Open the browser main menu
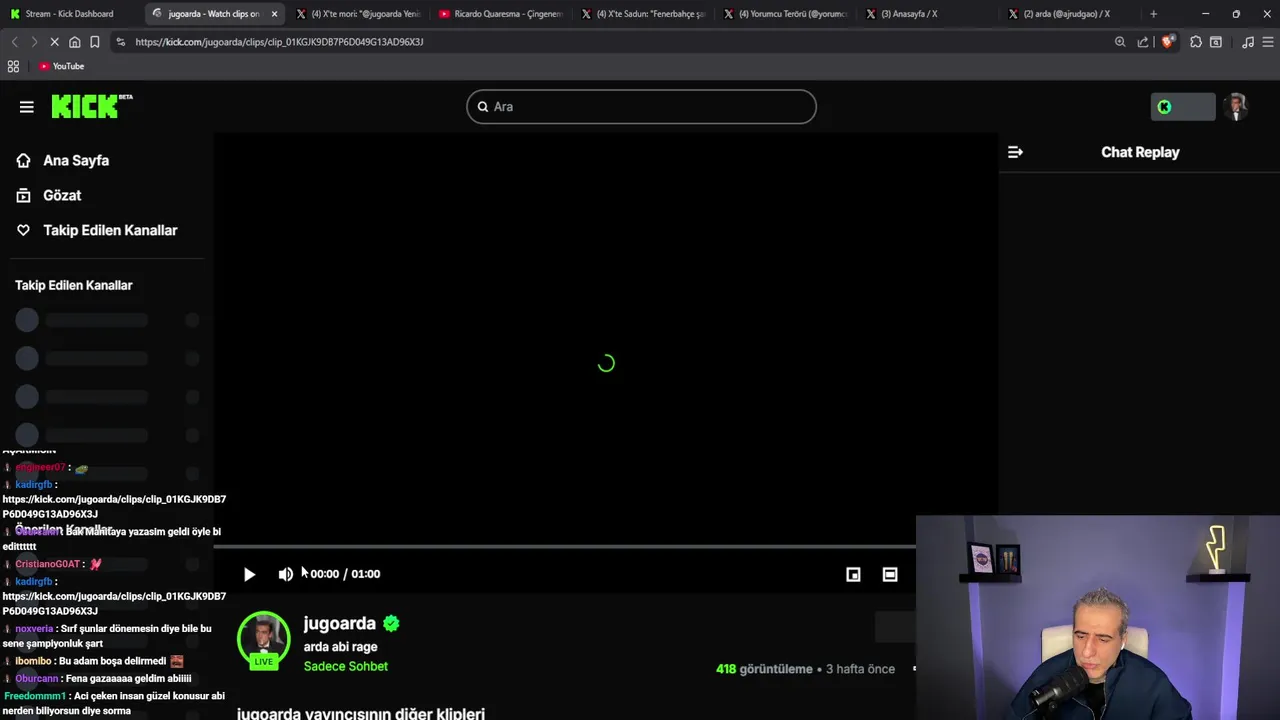This screenshot has width=1280, height=720. [1268, 42]
